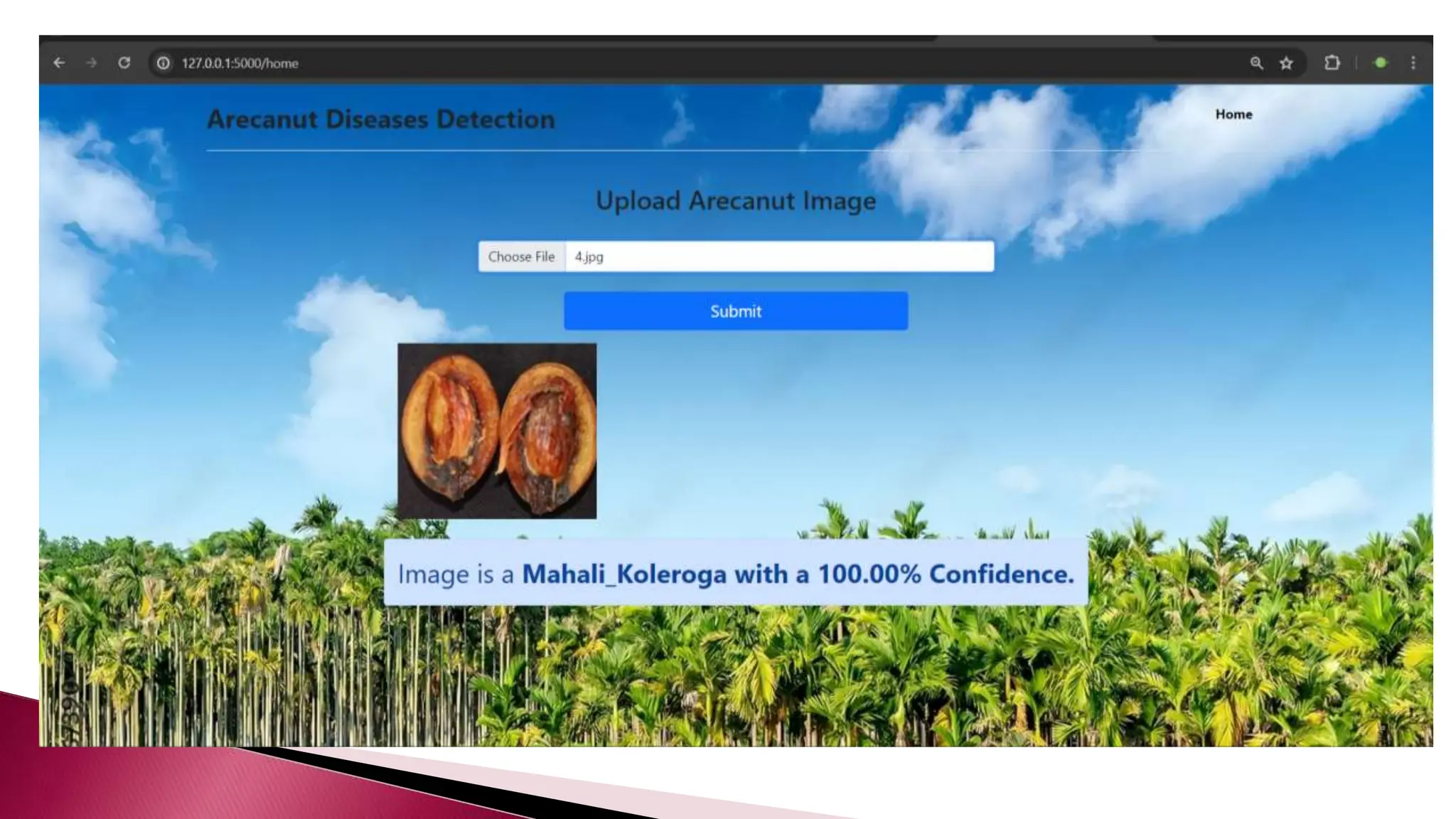1456x819 pixels.
Task: Click the Mahali_Koleroga disease name text
Action: (x=623, y=574)
